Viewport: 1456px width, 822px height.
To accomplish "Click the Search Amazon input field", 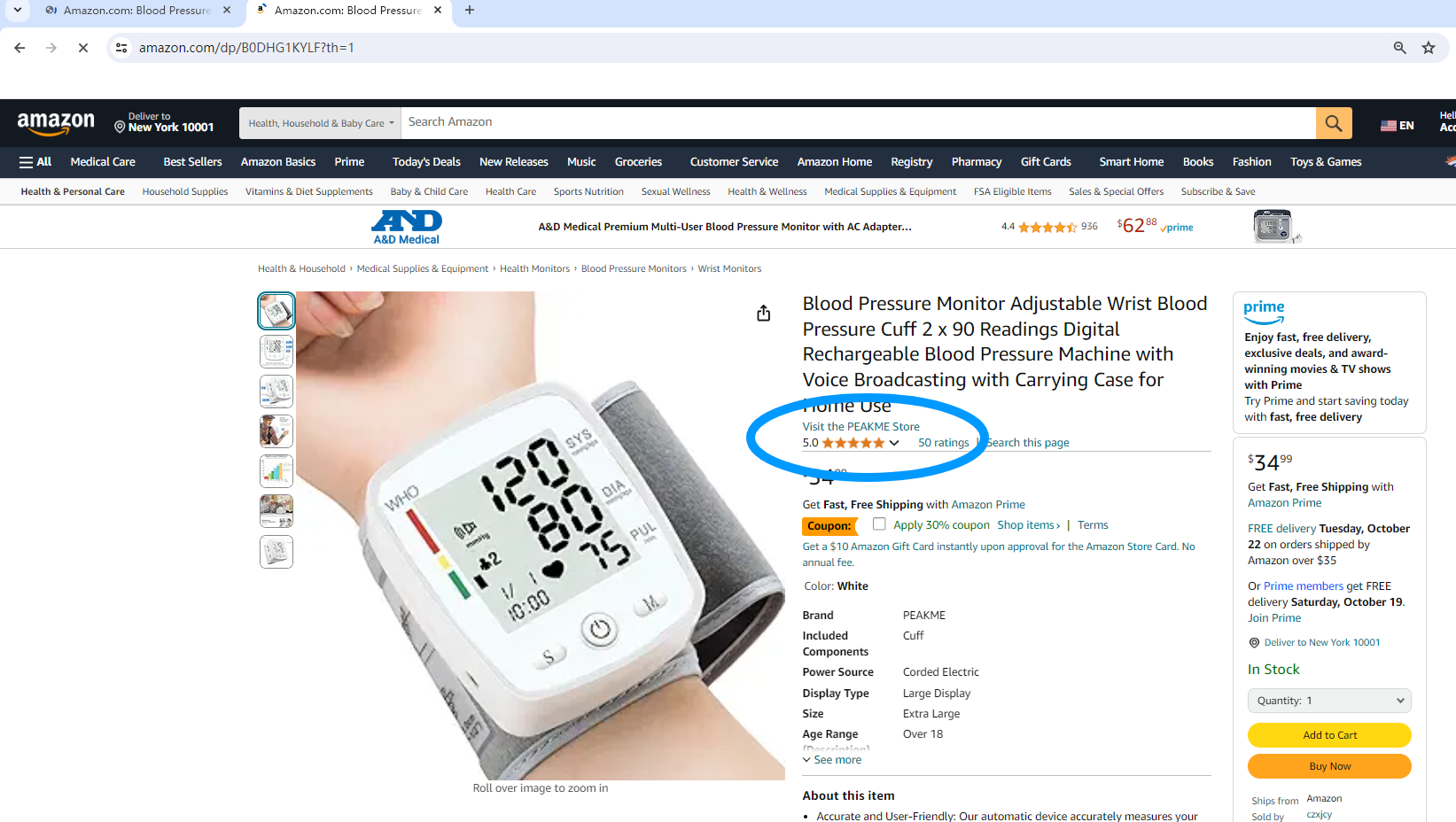I will click(858, 123).
